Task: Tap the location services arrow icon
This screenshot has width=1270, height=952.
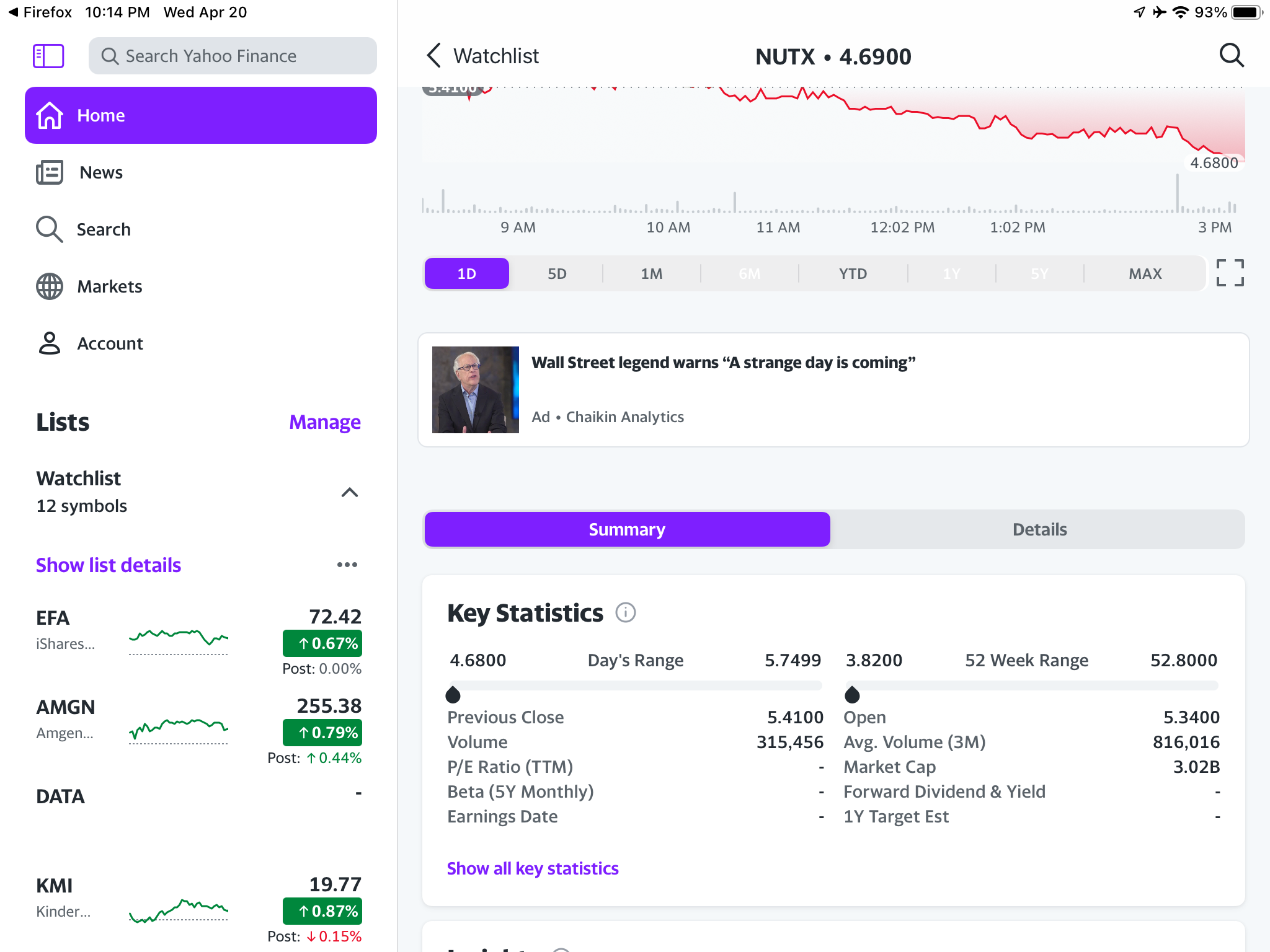Action: click(1139, 12)
